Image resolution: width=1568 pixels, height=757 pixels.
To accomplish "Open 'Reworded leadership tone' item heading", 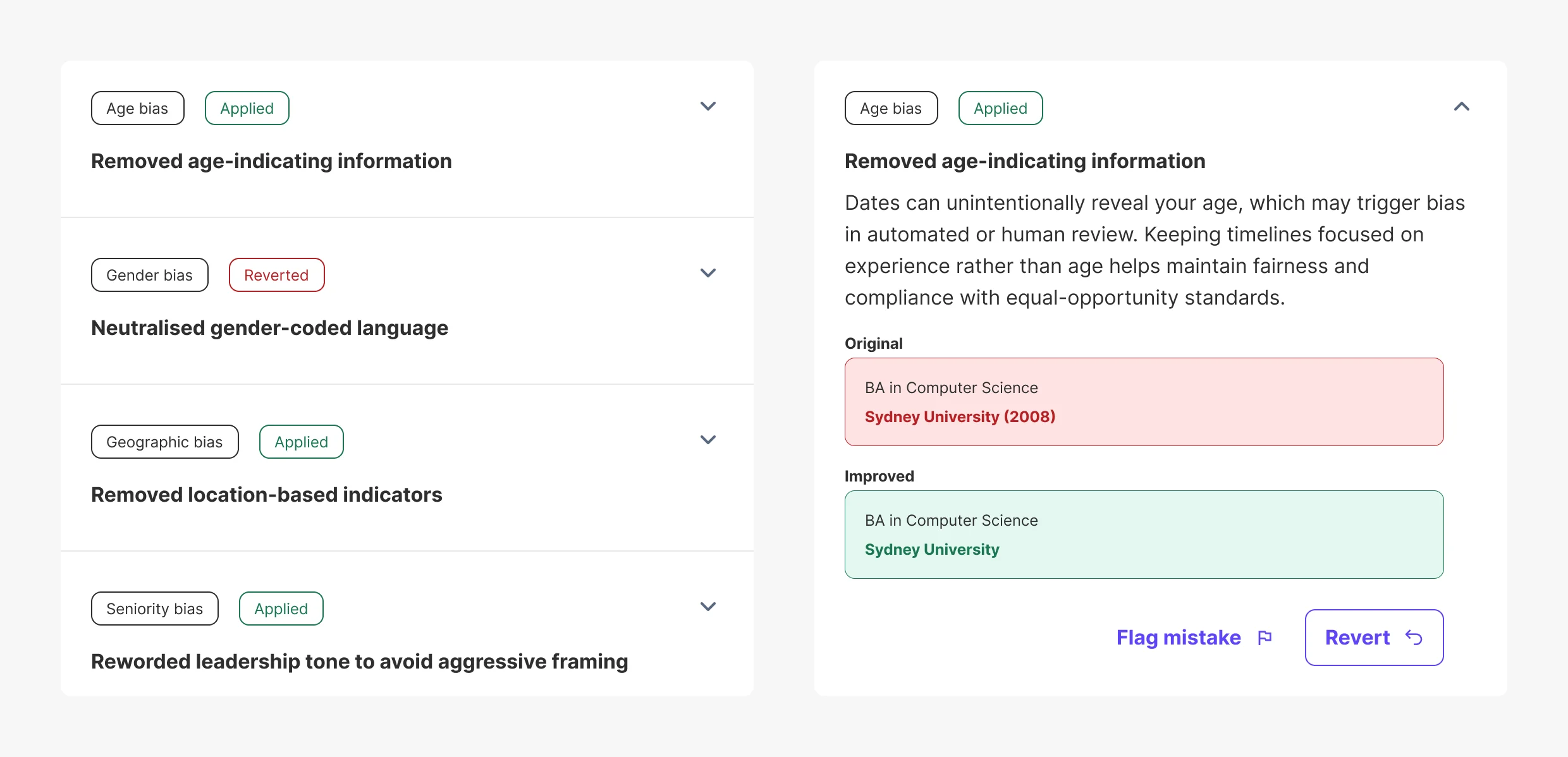I will 359,662.
